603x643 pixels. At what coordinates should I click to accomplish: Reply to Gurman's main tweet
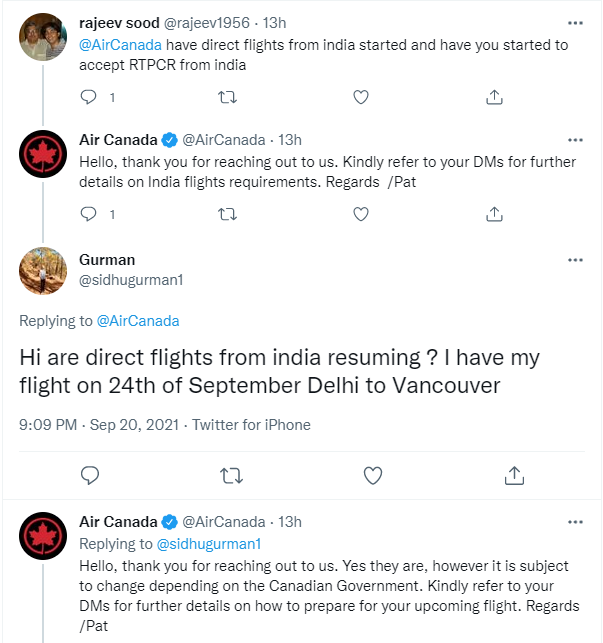click(90, 474)
